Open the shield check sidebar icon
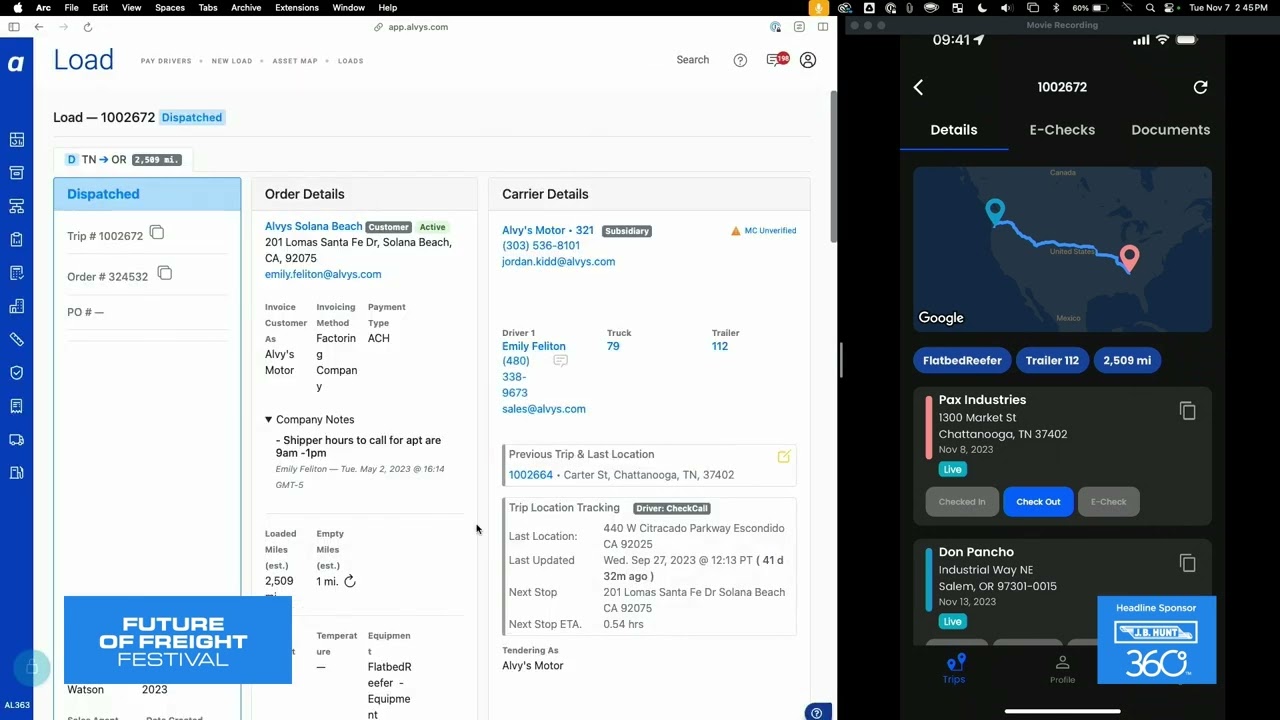 [x=16, y=373]
